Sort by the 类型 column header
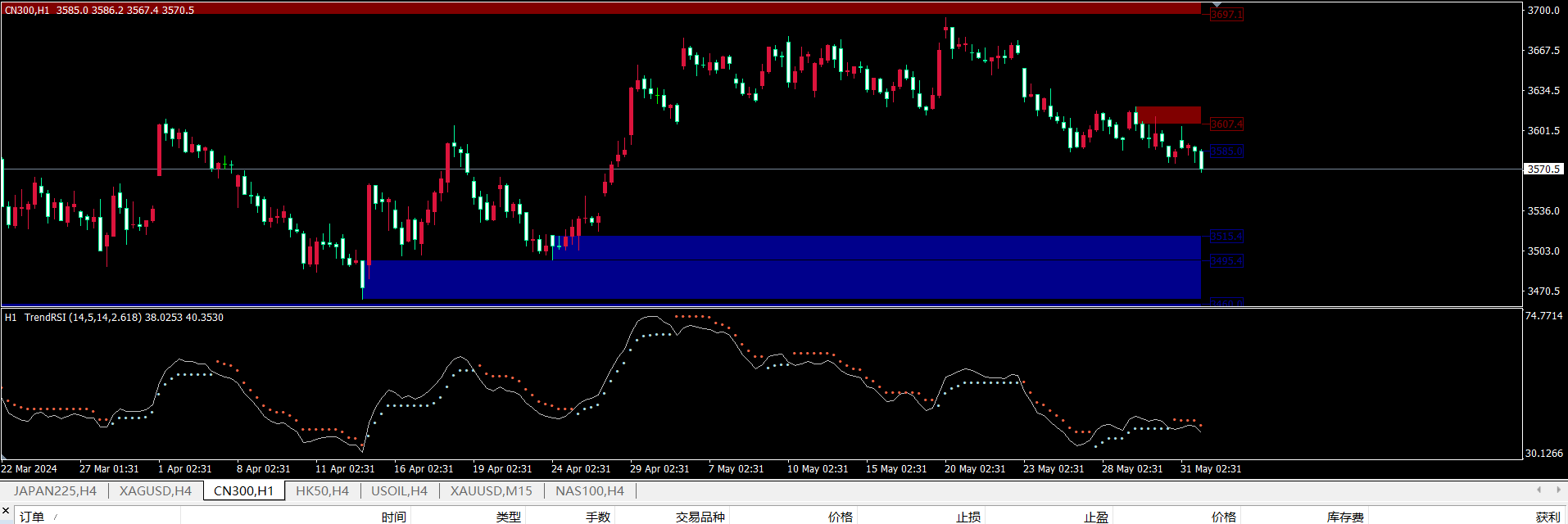Screen dimensions: 1568x524 point(508,517)
